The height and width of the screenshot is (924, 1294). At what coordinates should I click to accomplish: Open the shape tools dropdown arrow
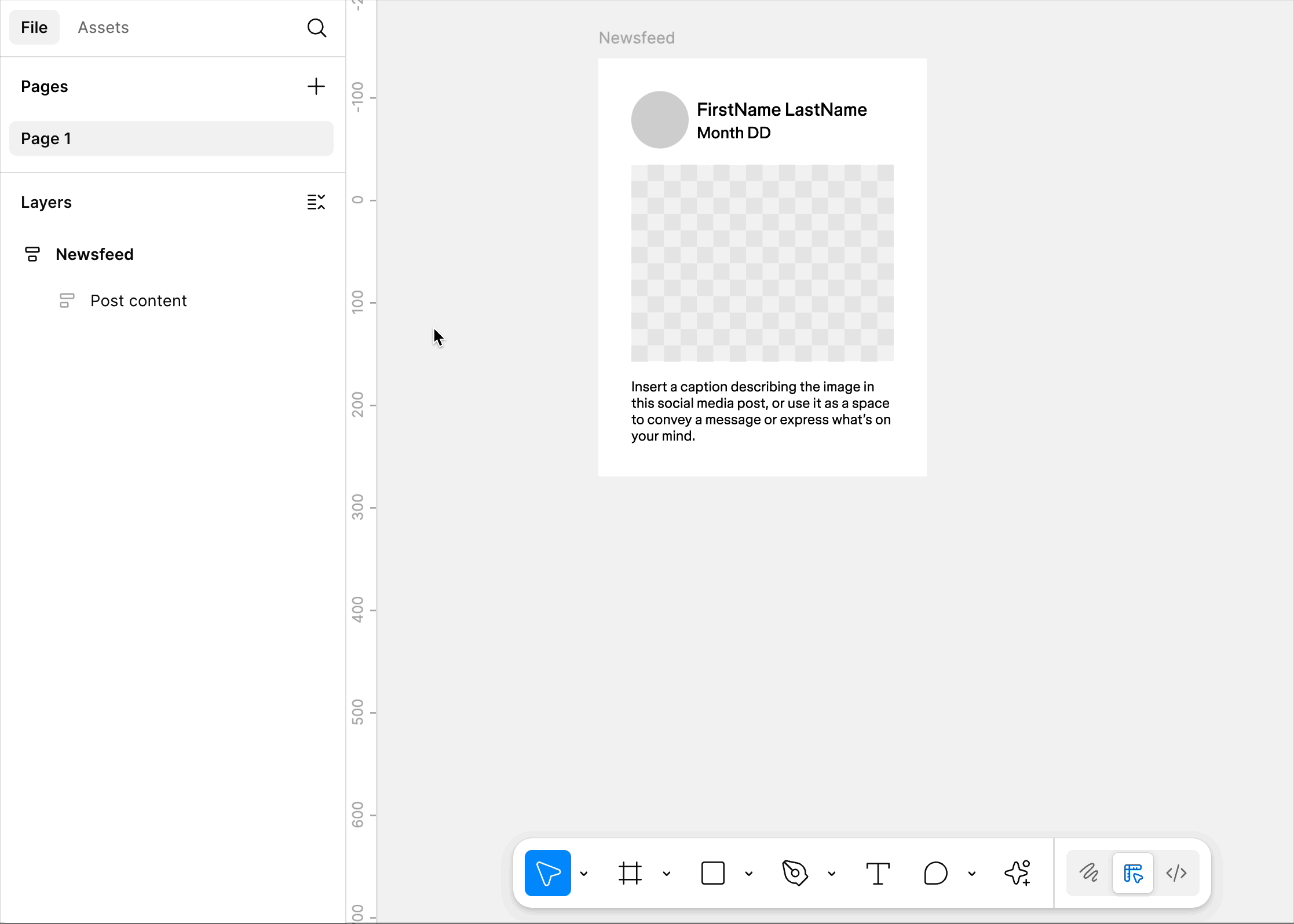749,874
